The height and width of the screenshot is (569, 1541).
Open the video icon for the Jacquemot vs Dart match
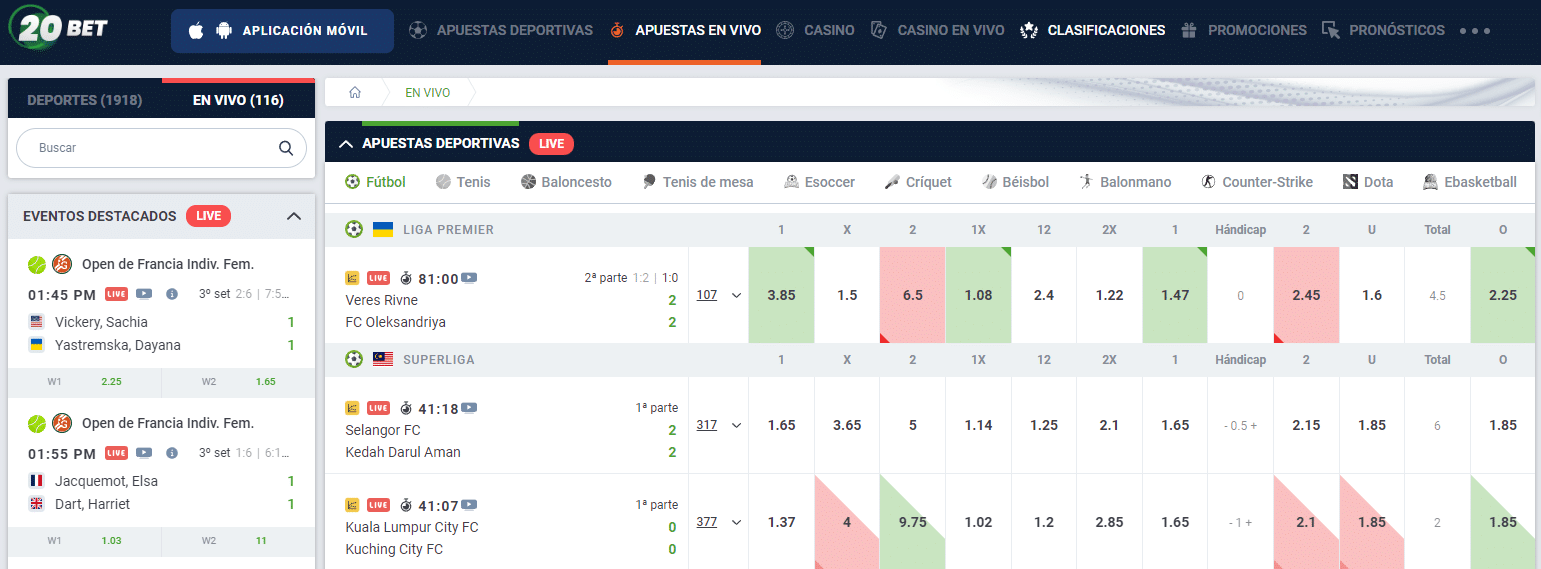click(x=144, y=453)
